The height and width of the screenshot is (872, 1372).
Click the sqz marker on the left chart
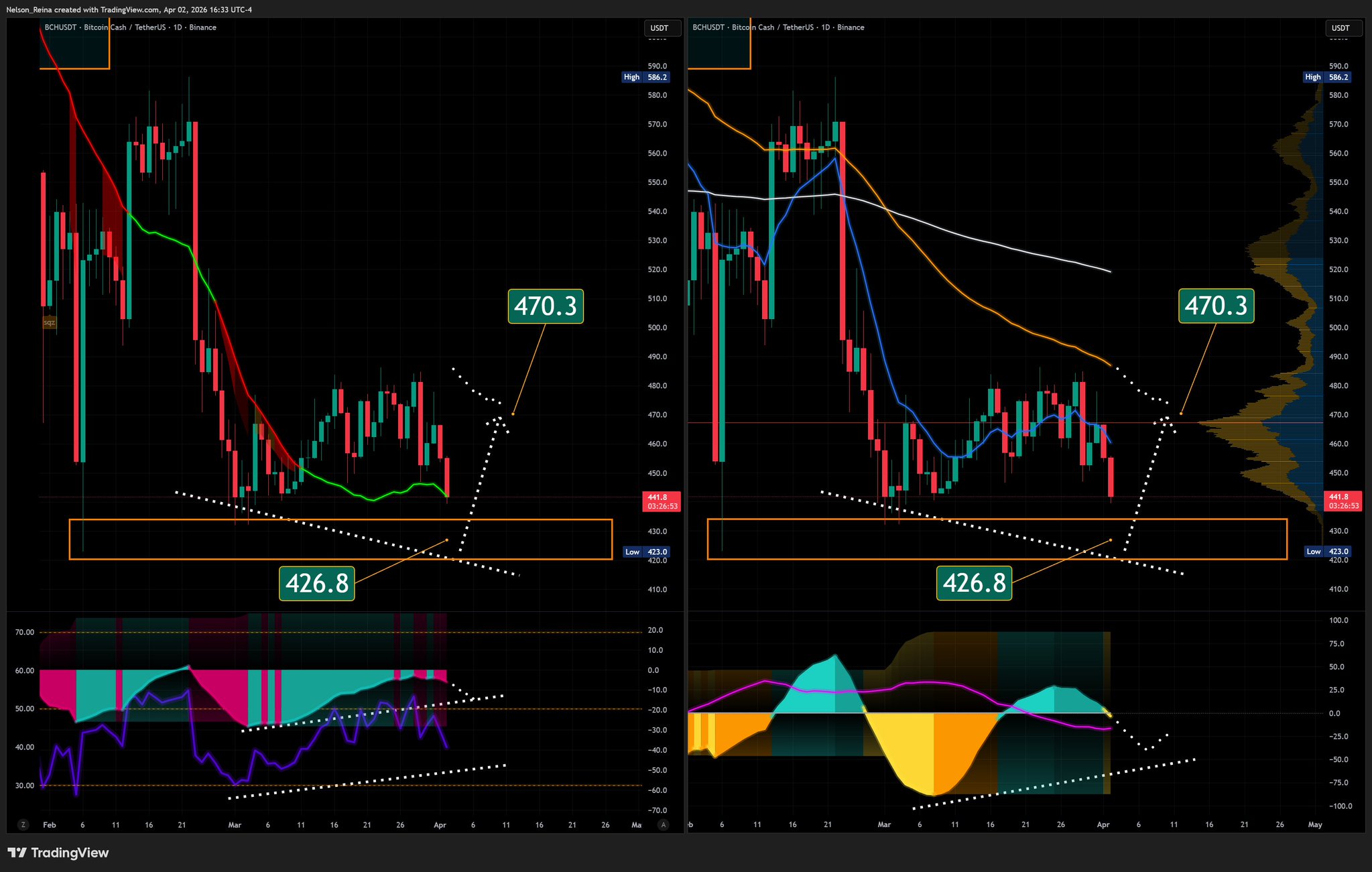pos(49,322)
